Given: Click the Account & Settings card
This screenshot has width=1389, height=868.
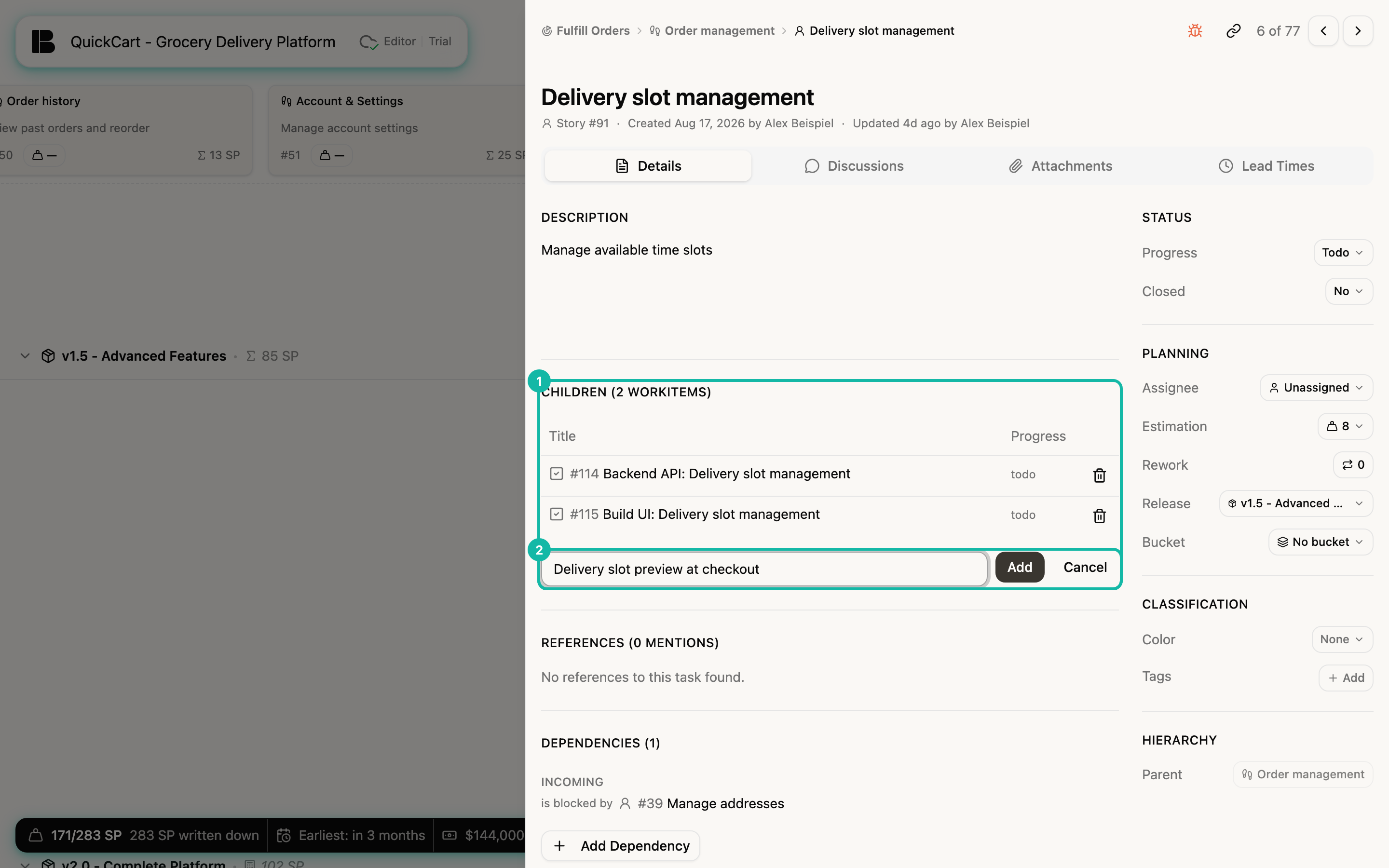Looking at the screenshot, I should (x=396, y=130).
